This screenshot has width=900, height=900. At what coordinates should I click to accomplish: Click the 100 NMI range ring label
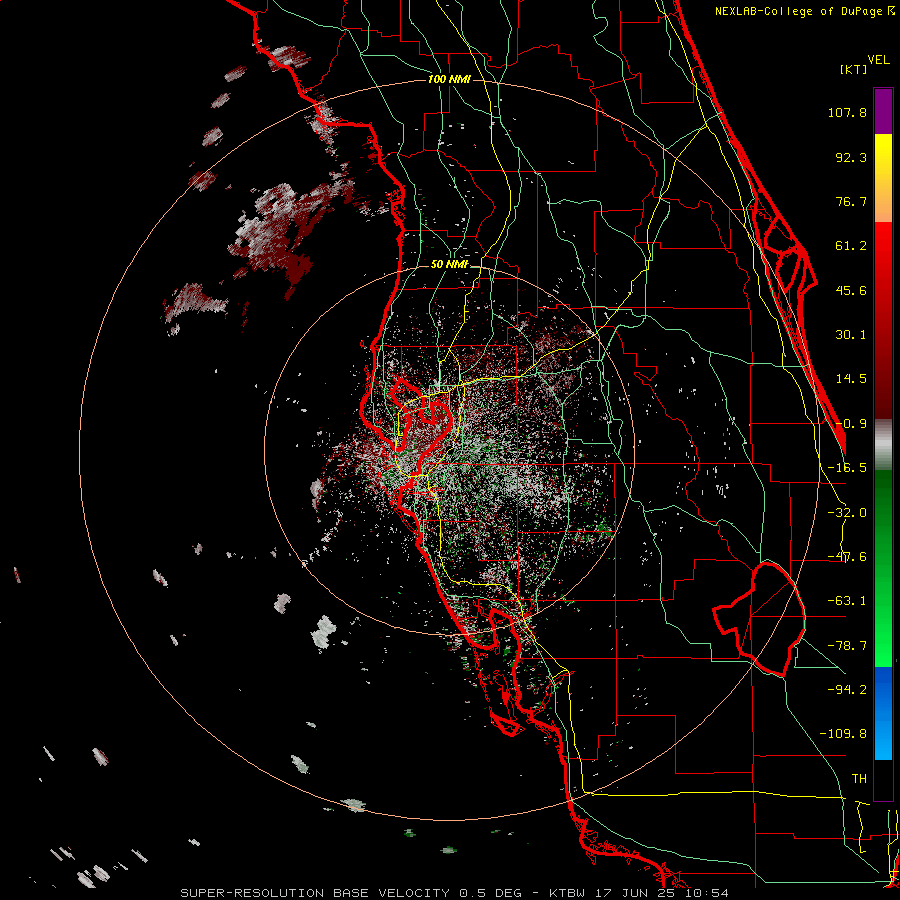coord(449,79)
